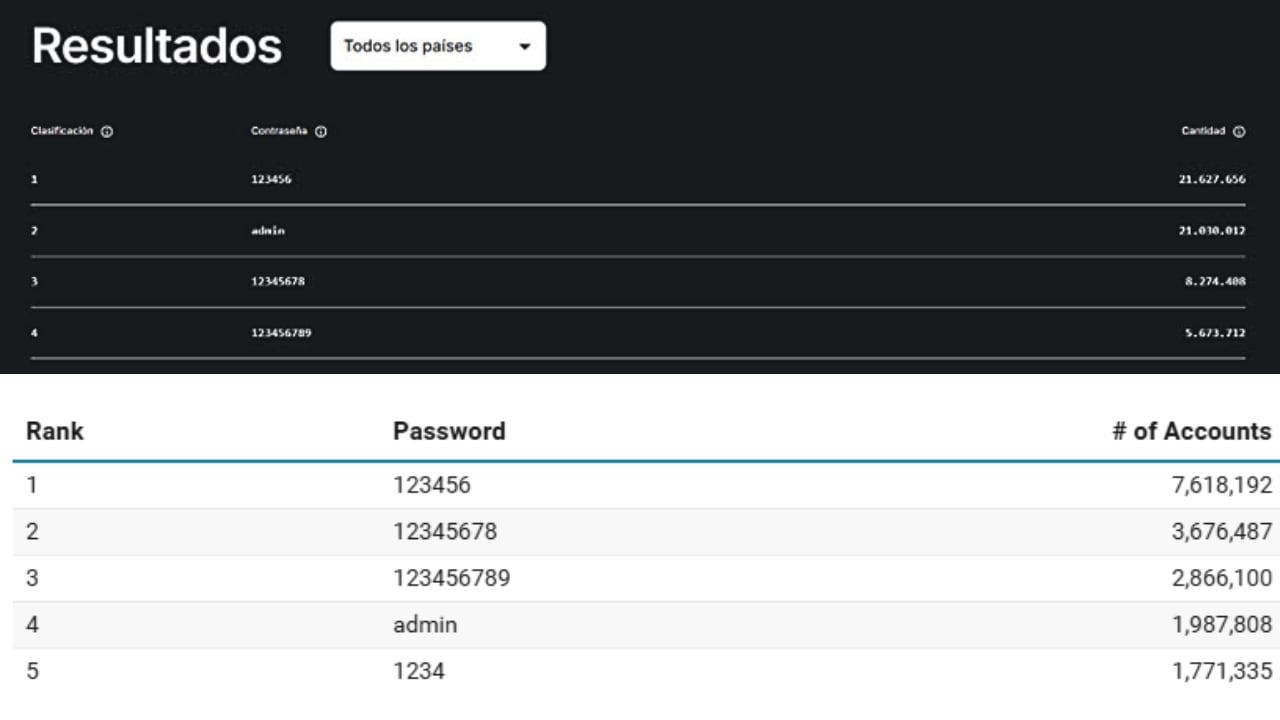Click the # of Accounts column header
1280x720 pixels.
tap(1191, 431)
